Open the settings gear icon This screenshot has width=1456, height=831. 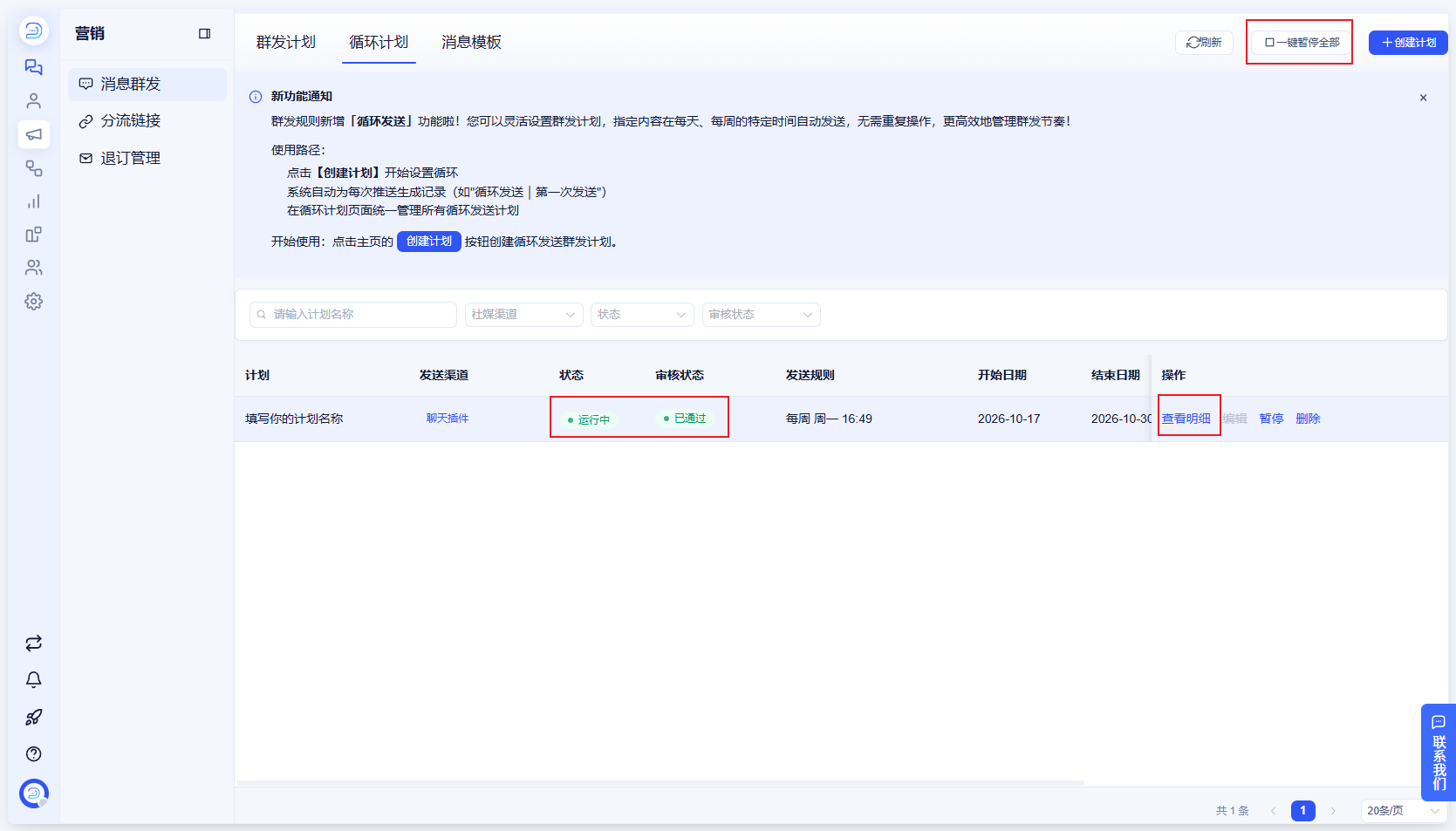tap(33, 302)
